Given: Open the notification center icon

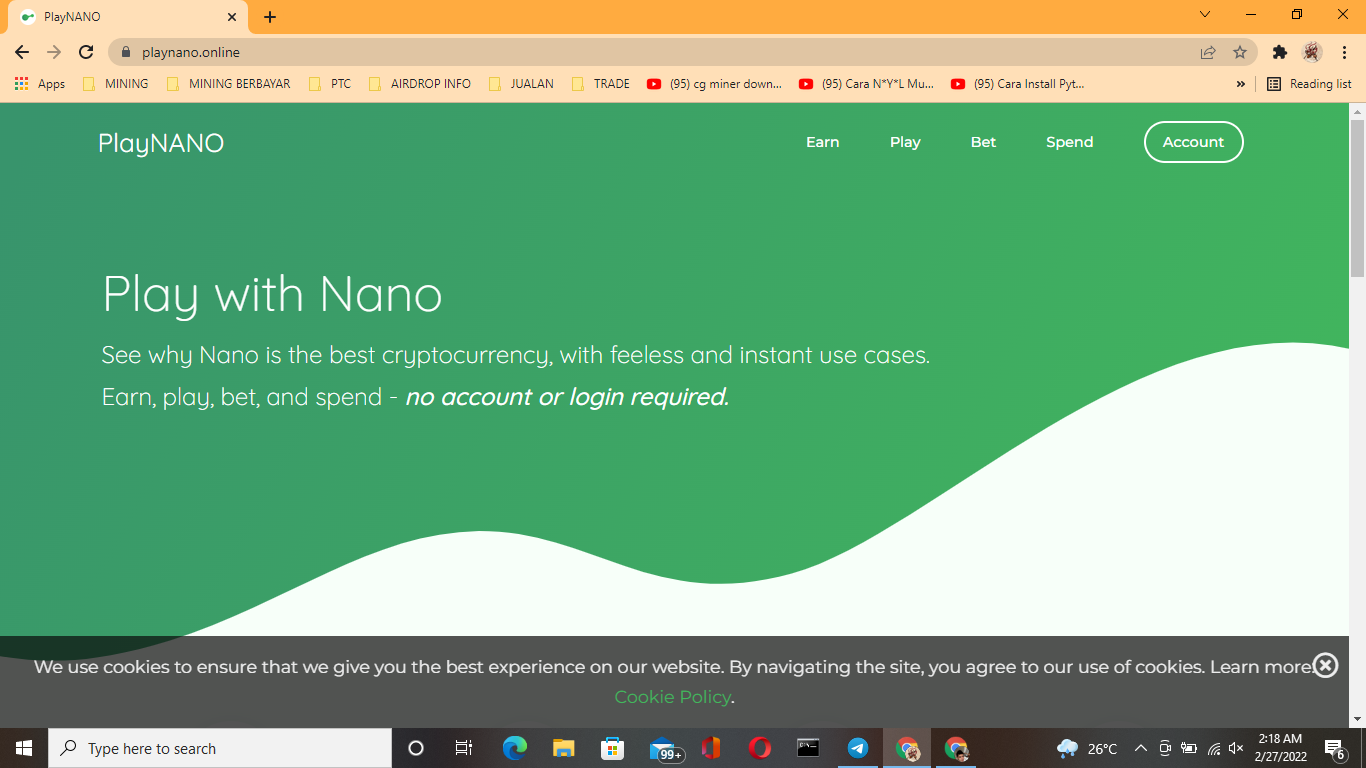Looking at the screenshot, I should pyautogui.click(x=1335, y=749).
